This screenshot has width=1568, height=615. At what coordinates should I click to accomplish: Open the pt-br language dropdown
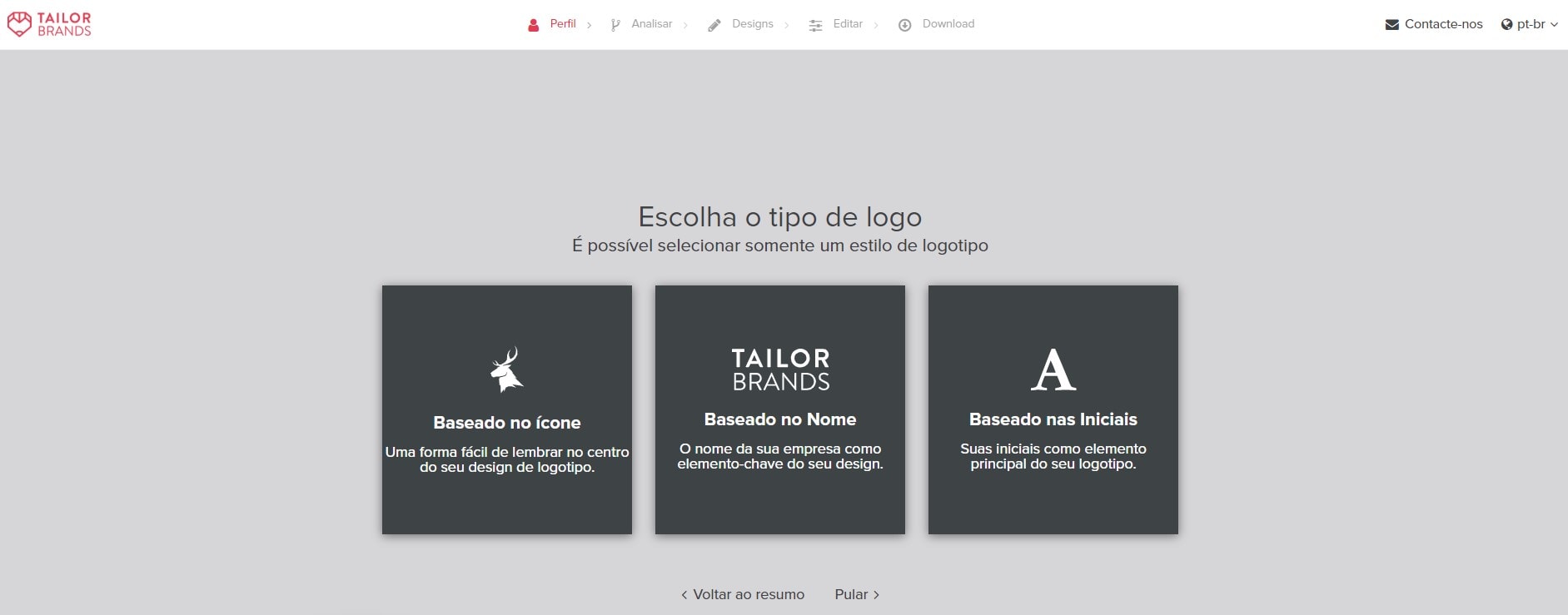click(x=1531, y=24)
